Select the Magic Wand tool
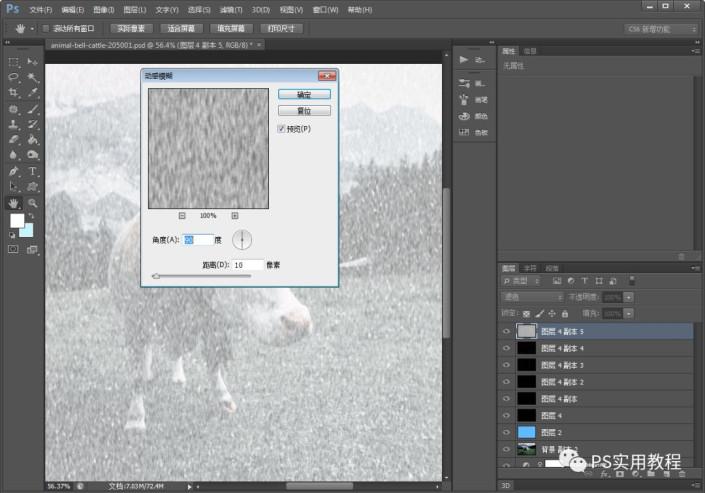 click(32, 77)
